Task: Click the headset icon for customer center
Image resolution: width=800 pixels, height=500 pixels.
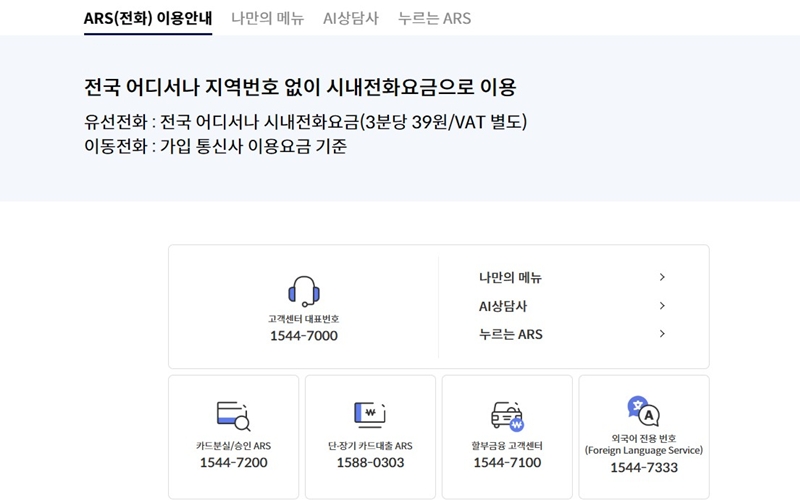Action: (304, 291)
